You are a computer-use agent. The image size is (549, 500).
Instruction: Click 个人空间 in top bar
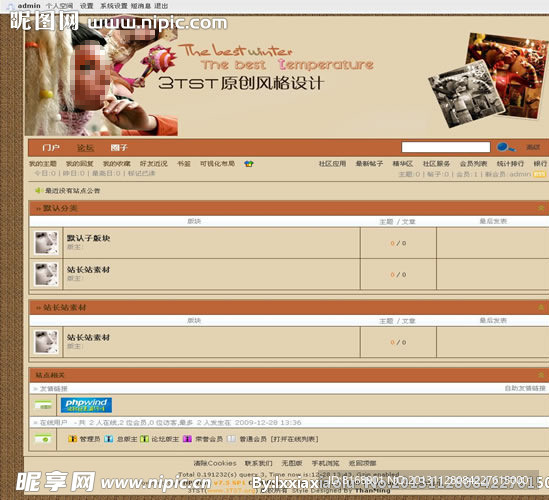click(60, 6)
